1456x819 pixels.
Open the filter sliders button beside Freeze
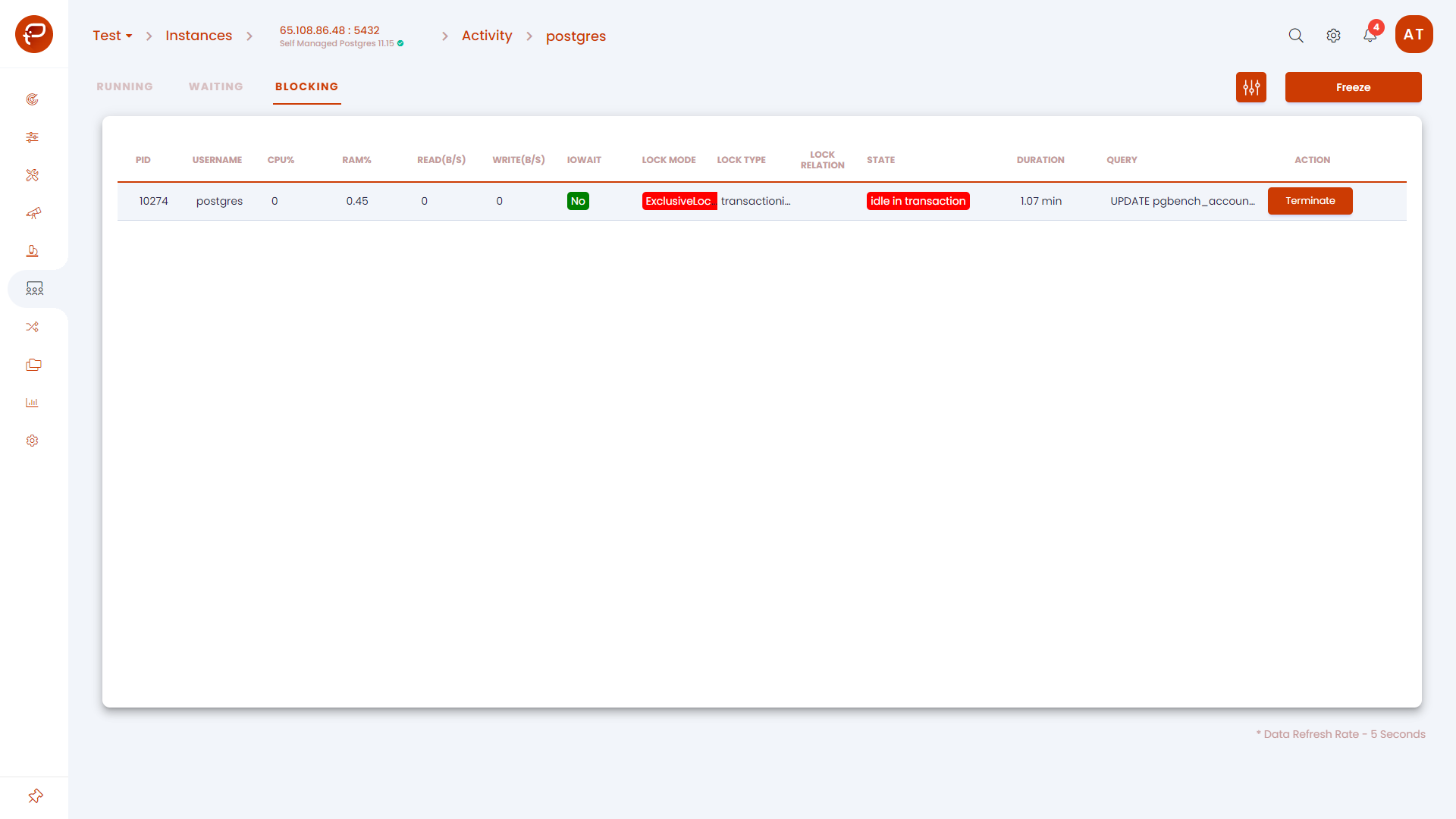pos(1251,87)
